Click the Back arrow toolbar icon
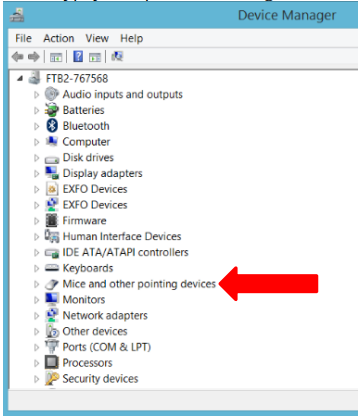 [18, 57]
